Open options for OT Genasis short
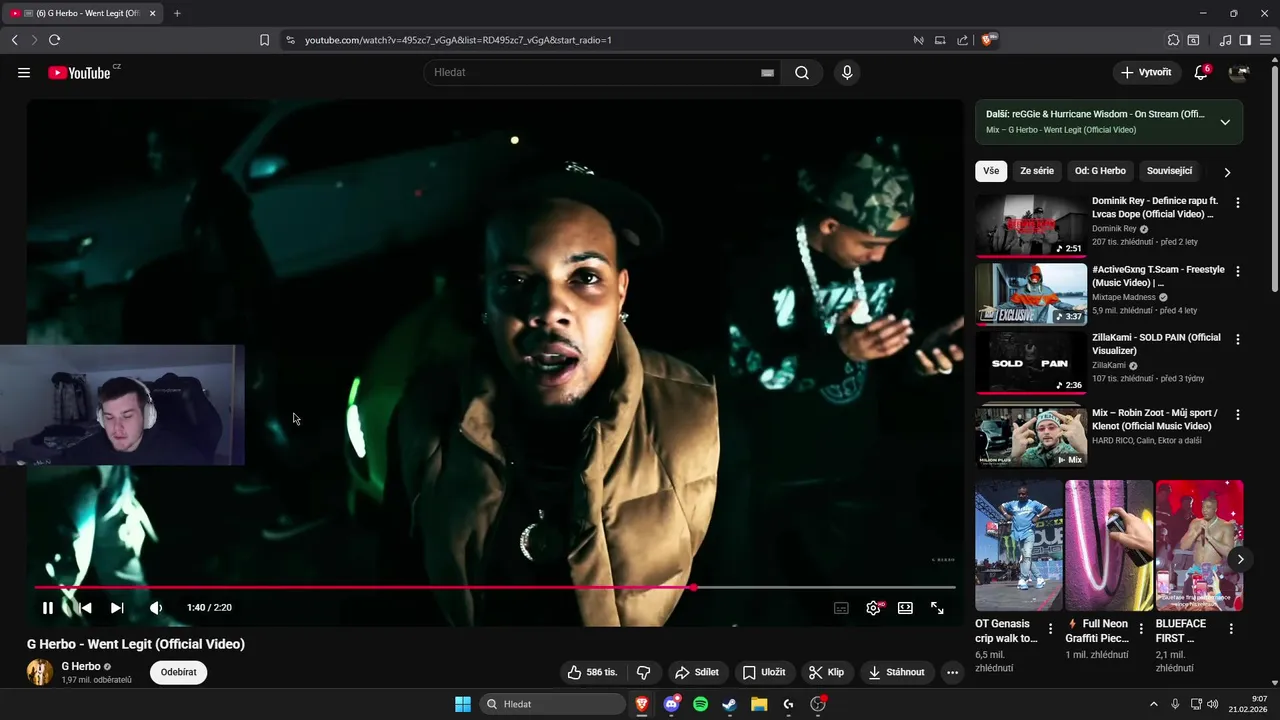Image resolution: width=1280 pixels, height=720 pixels. [x=1050, y=629]
